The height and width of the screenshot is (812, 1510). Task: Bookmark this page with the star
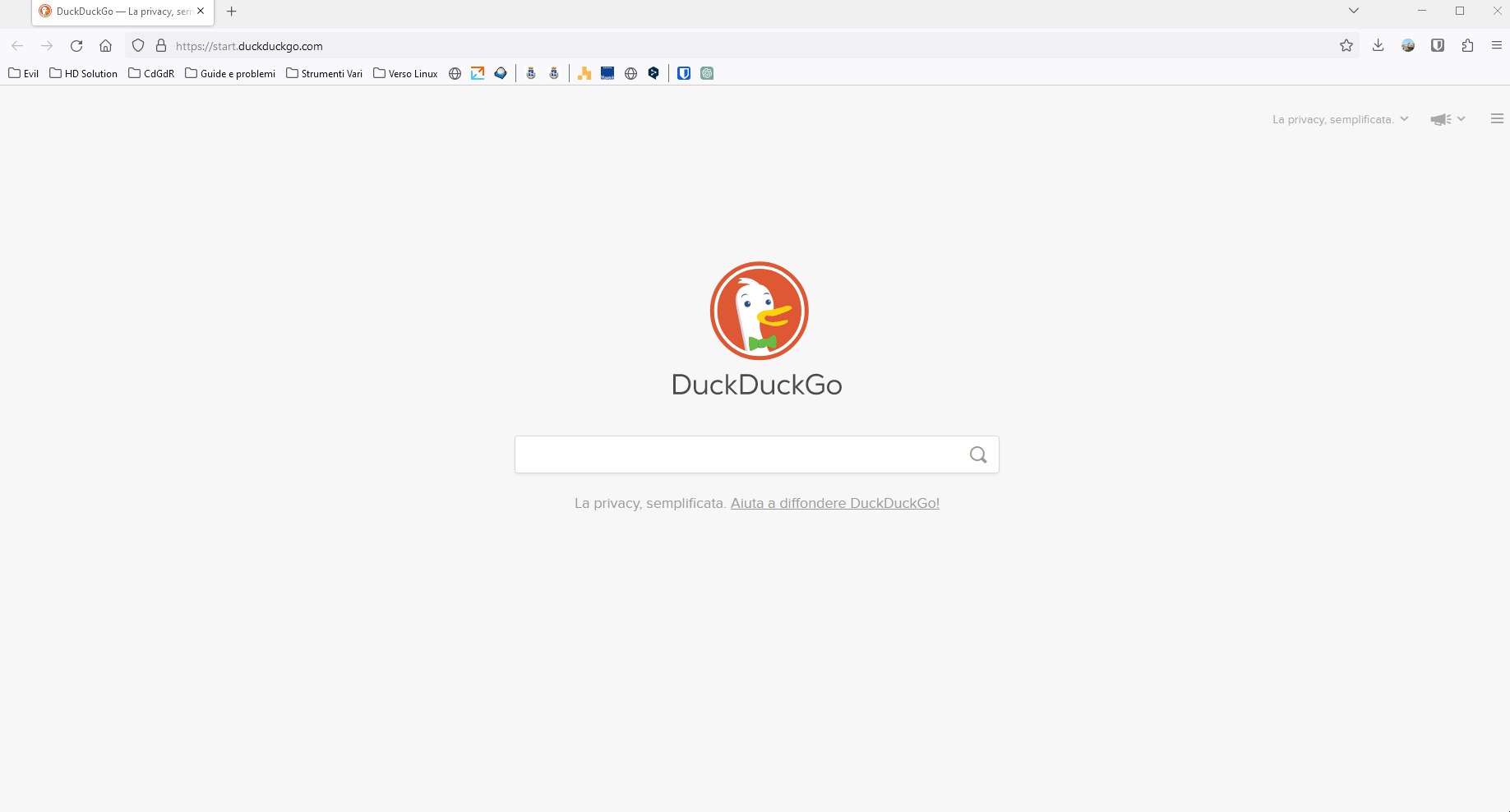(x=1346, y=46)
